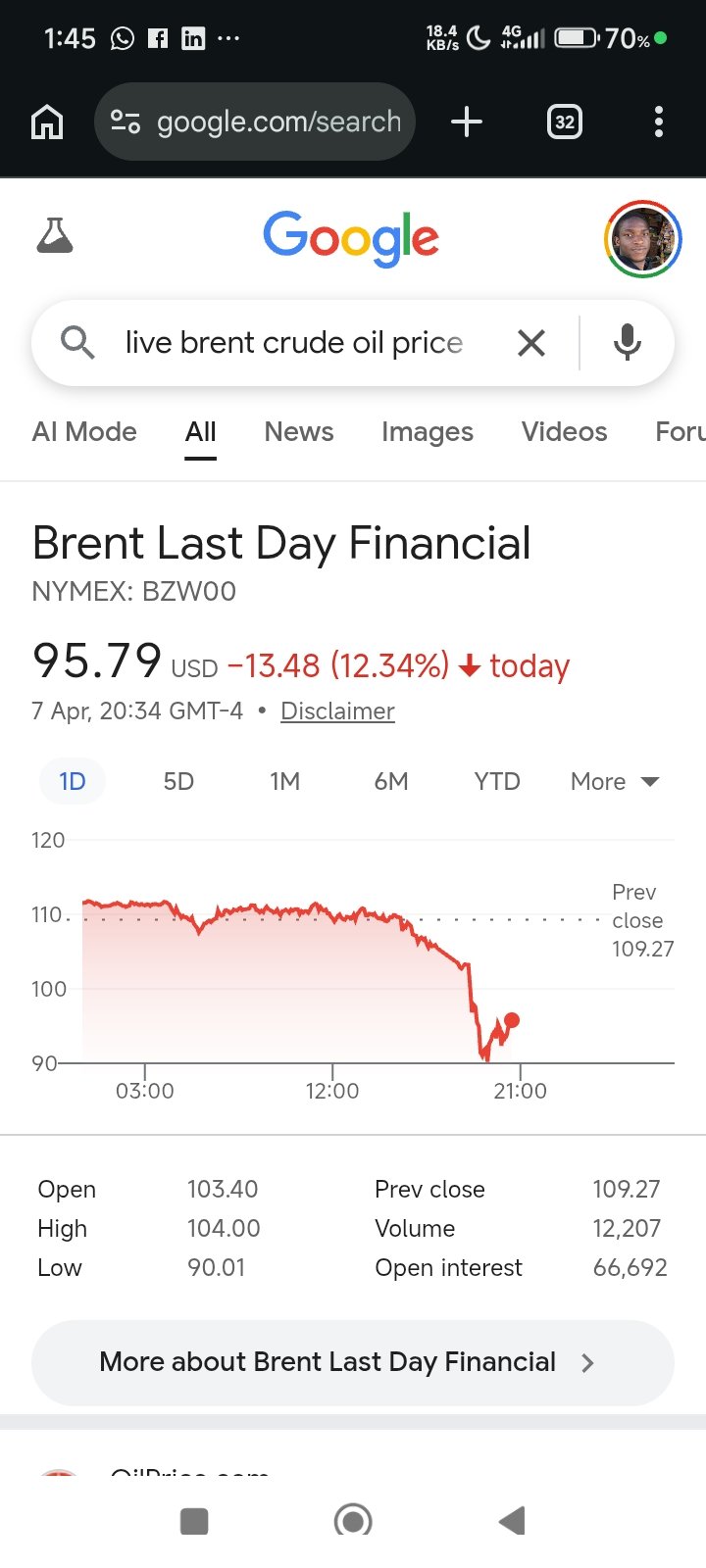Open the Disclaimer link

click(x=337, y=711)
